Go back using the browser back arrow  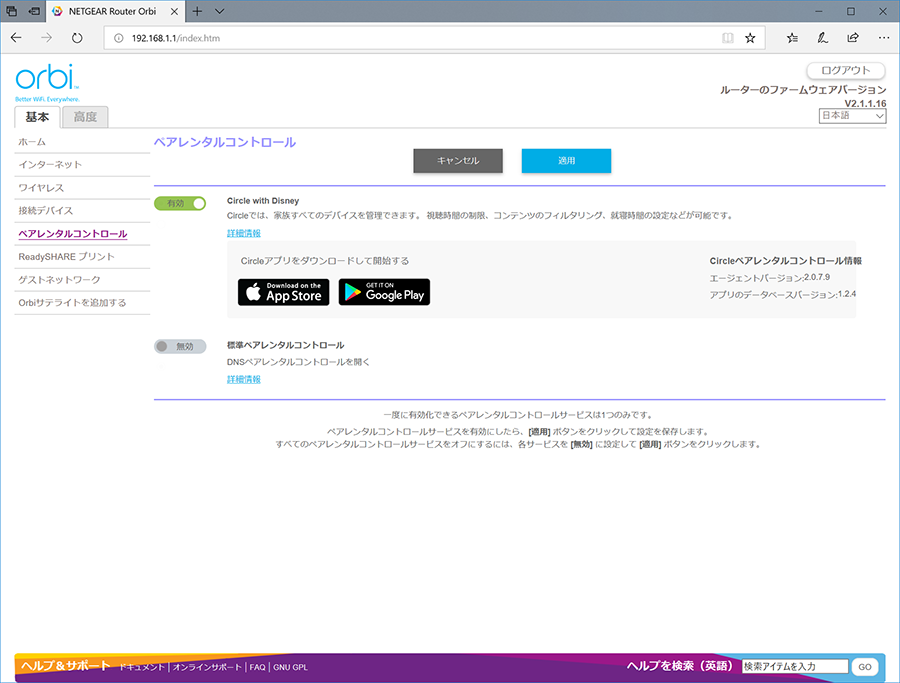tap(17, 38)
